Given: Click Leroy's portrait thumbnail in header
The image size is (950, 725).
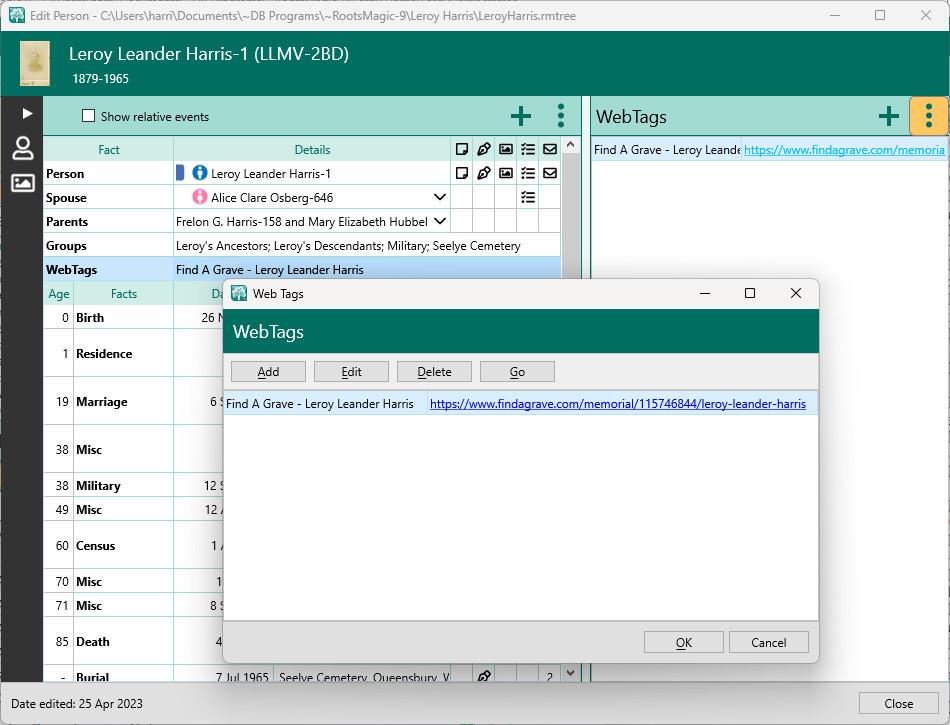Looking at the screenshot, I should [35, 63].
